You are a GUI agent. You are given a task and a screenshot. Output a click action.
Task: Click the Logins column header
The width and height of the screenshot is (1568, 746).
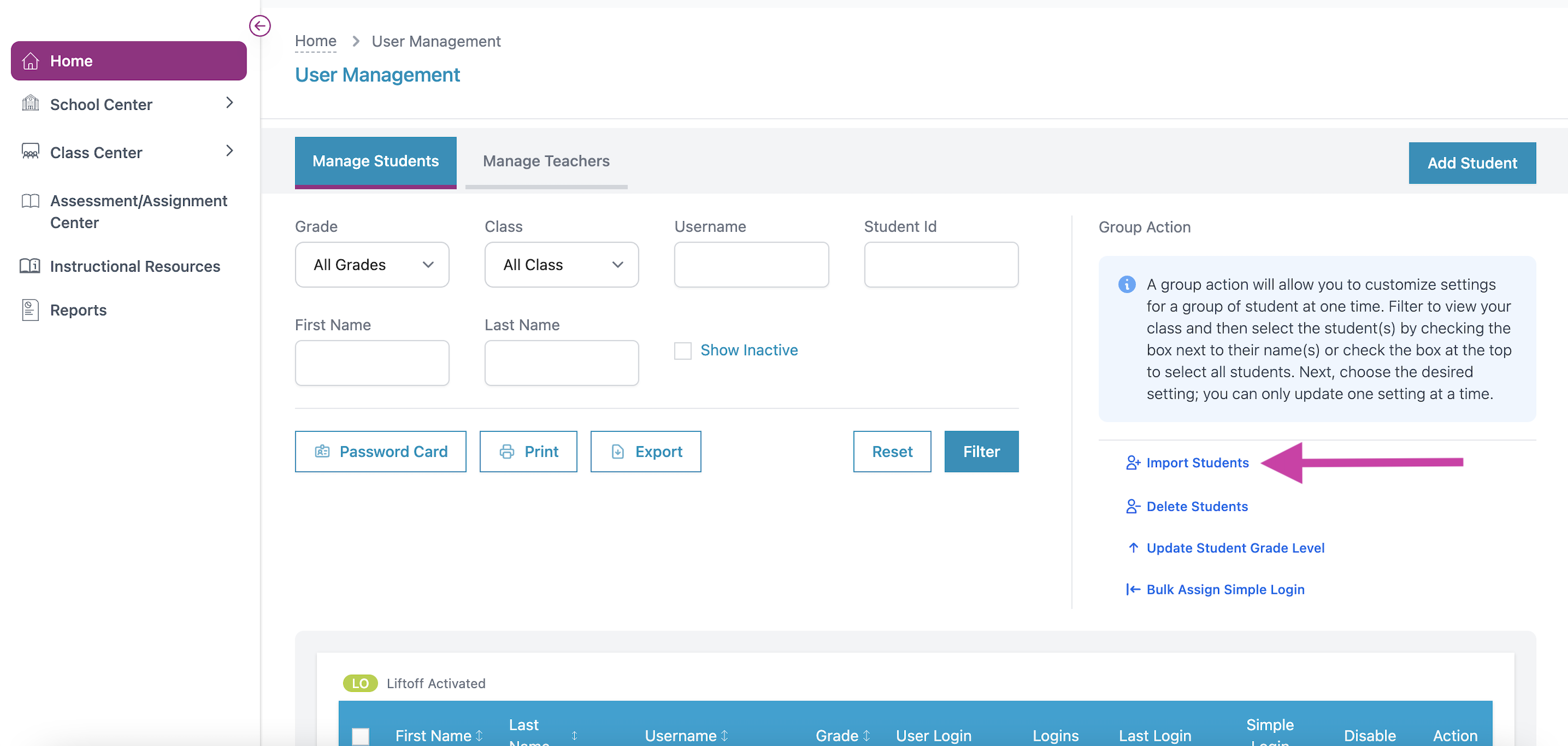(1056, 736)
